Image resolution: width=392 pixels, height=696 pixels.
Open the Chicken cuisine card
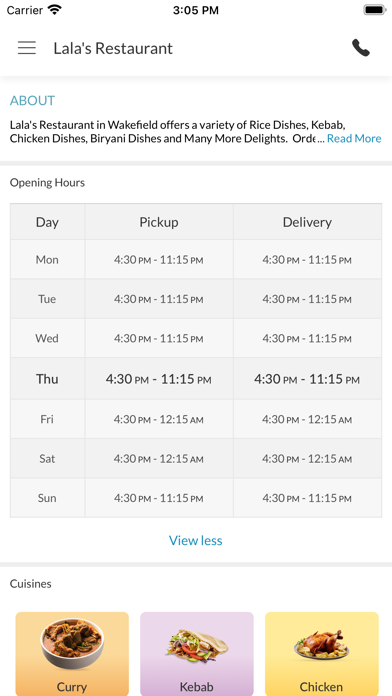(321, 654)
